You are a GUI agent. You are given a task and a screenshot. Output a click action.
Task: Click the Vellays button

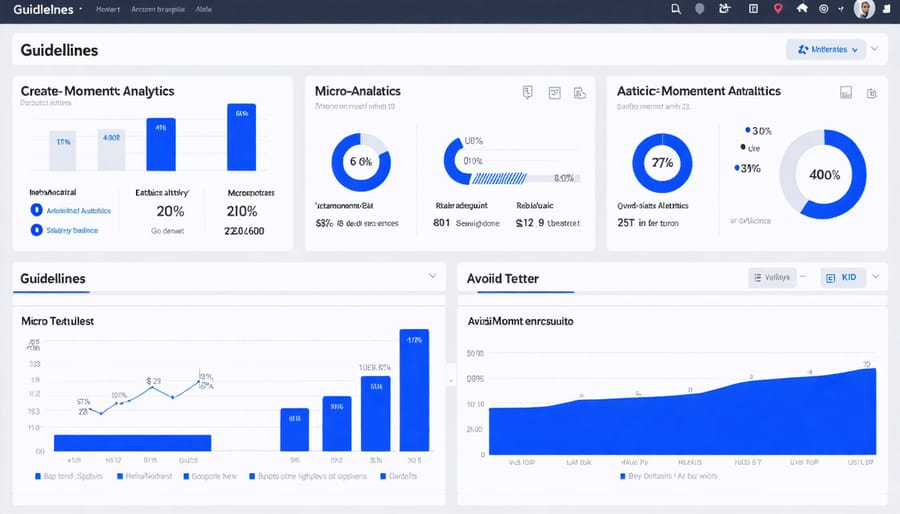(x=772, y=278)
